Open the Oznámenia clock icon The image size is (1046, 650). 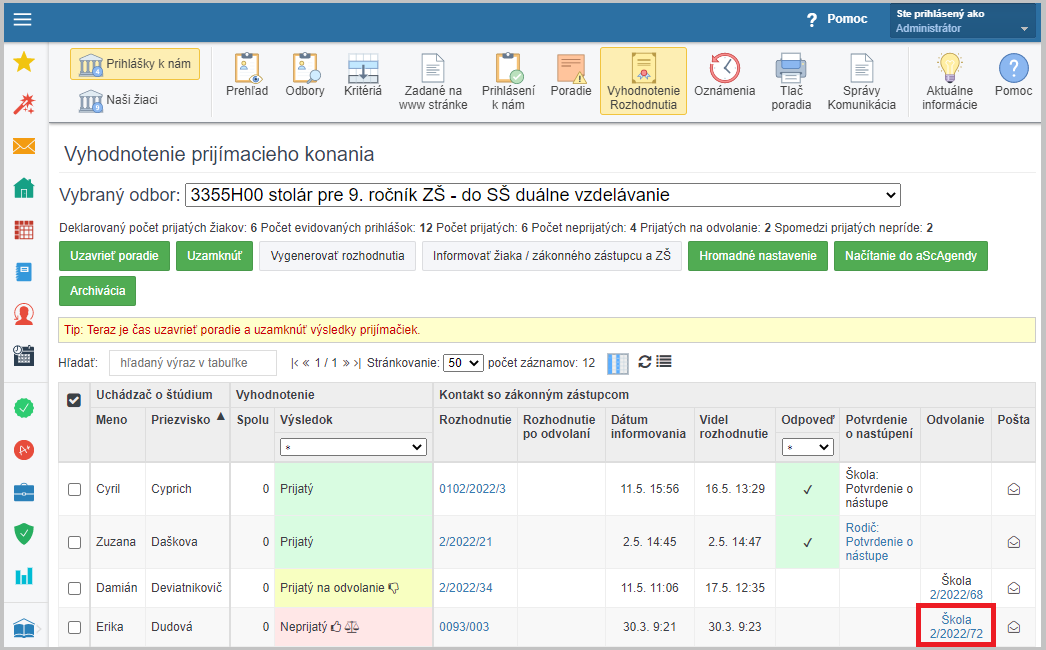click(724, 75)
